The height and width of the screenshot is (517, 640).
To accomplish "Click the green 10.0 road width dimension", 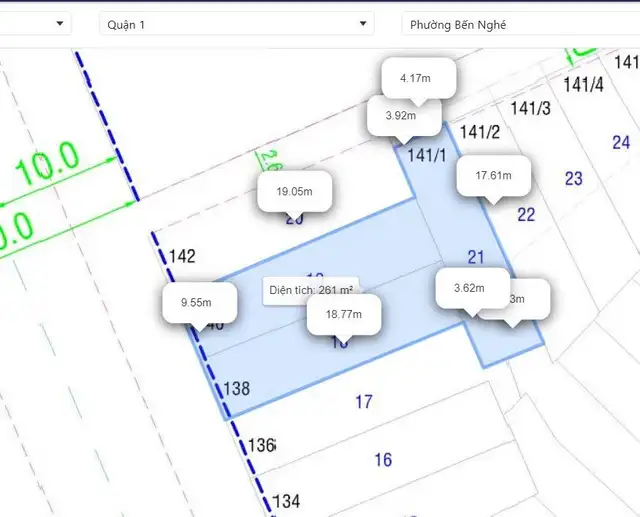I will 47,164.
